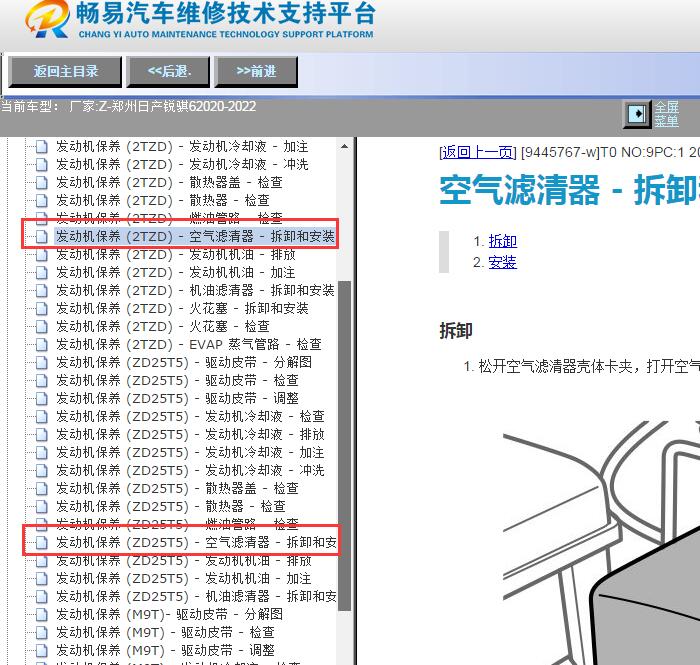Click page icon beside 2TZD 散热器盖 - 检查
Image resolution: width=700 pixels, height=665 pixels.
(42, 182)
